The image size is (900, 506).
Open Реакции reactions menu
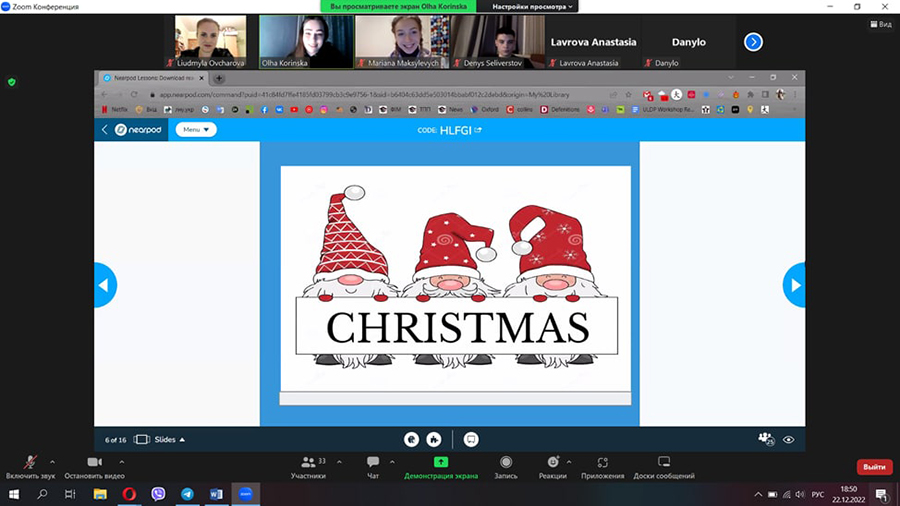553,467
